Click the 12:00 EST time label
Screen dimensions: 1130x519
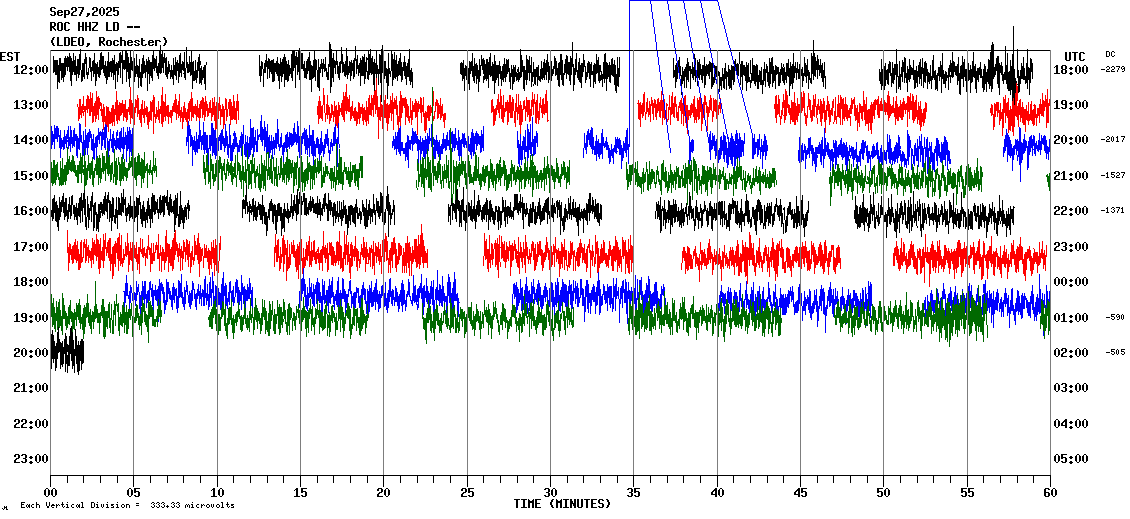[x=32, y=69]
